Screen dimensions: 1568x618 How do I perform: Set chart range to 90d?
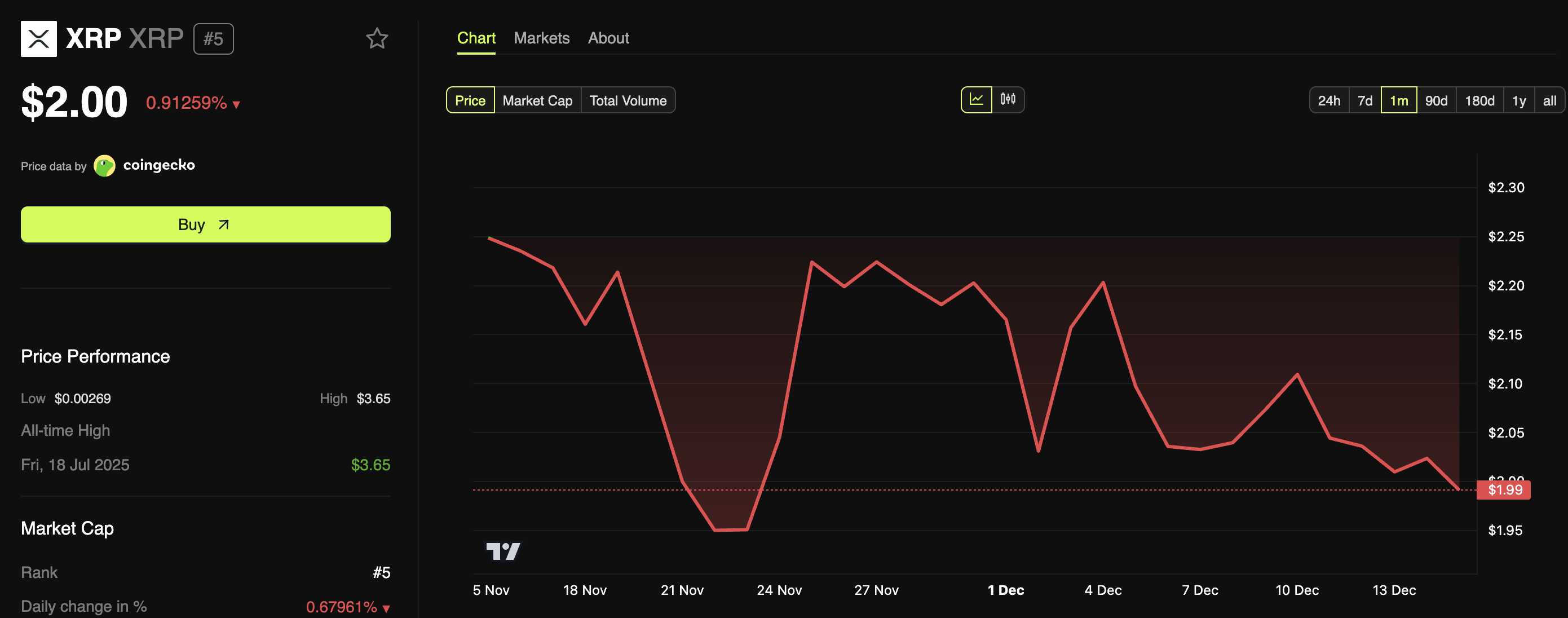pos(1436,100)
